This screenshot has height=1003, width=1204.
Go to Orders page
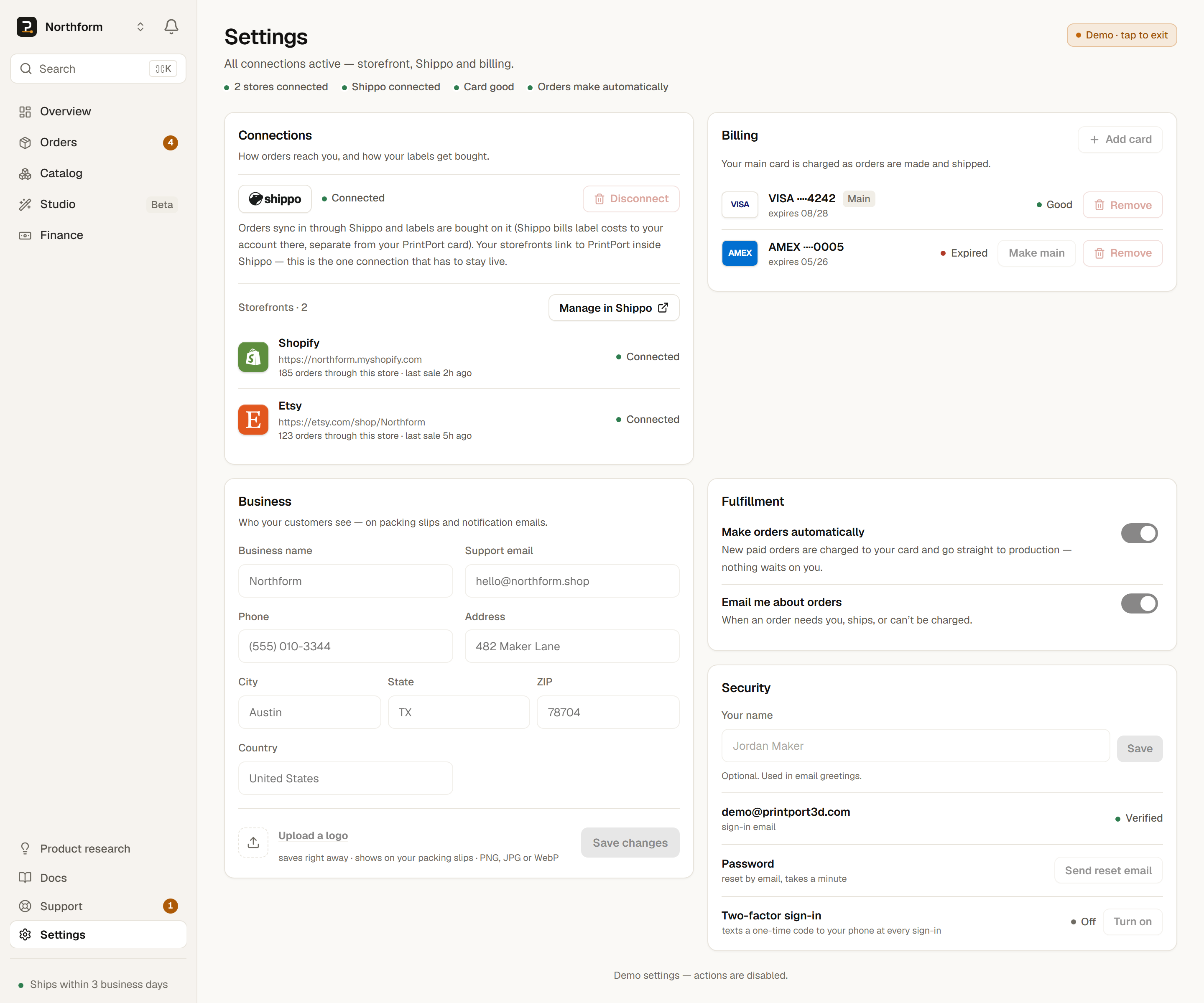point(98,142)
